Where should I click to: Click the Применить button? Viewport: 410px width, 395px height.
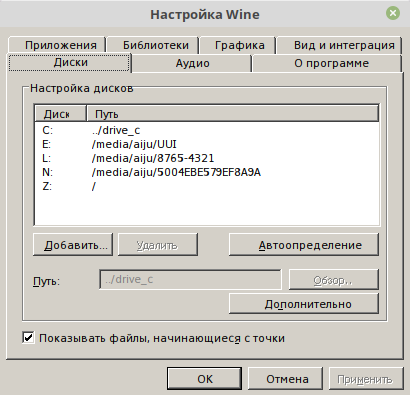366,379
